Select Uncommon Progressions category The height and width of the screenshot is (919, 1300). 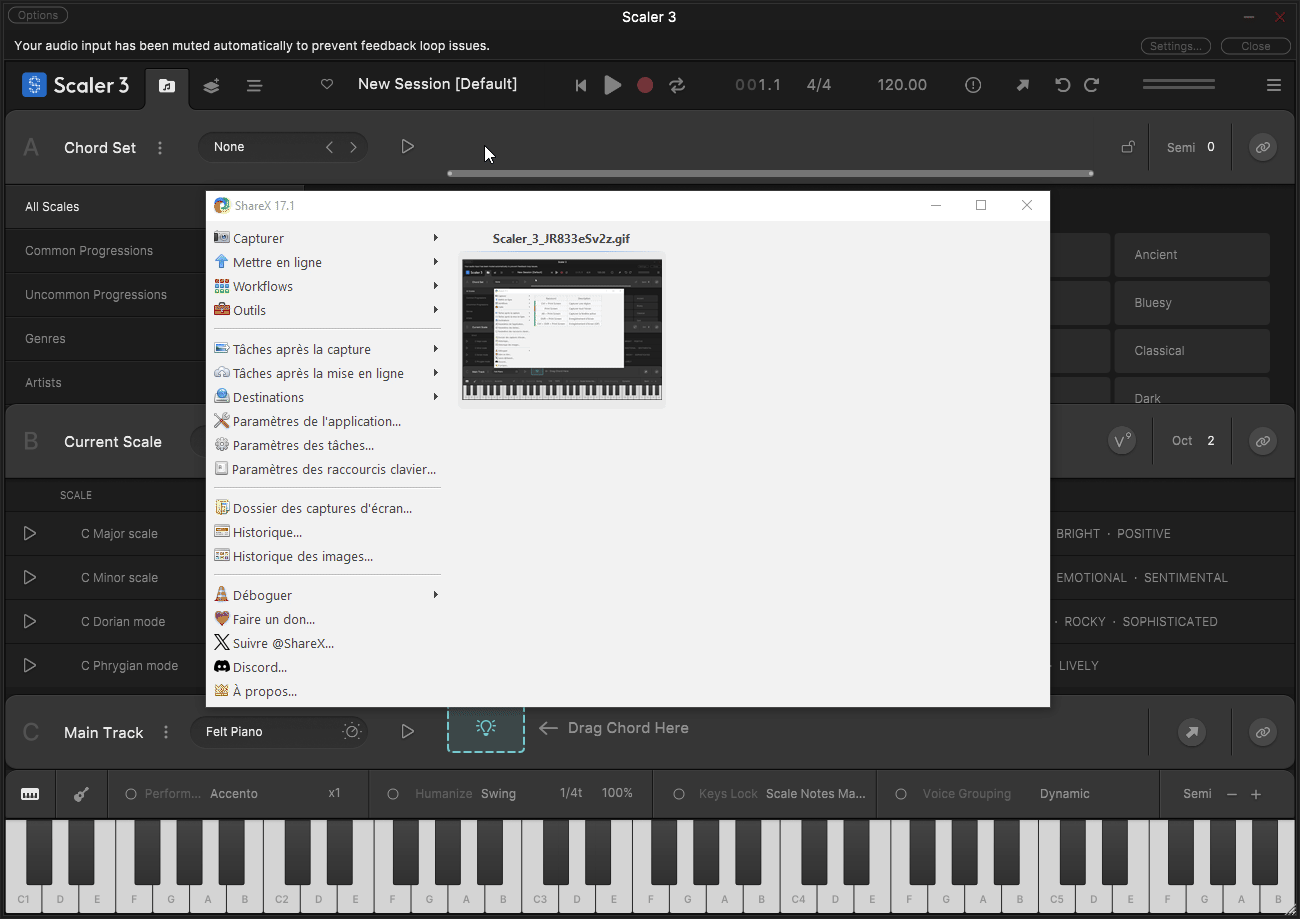[x=105, y=295]
